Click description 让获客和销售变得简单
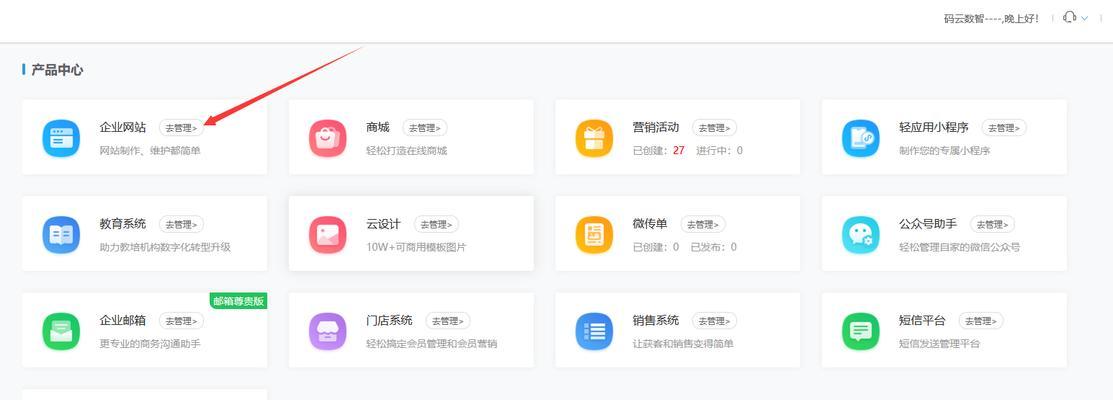 (683, 343)
